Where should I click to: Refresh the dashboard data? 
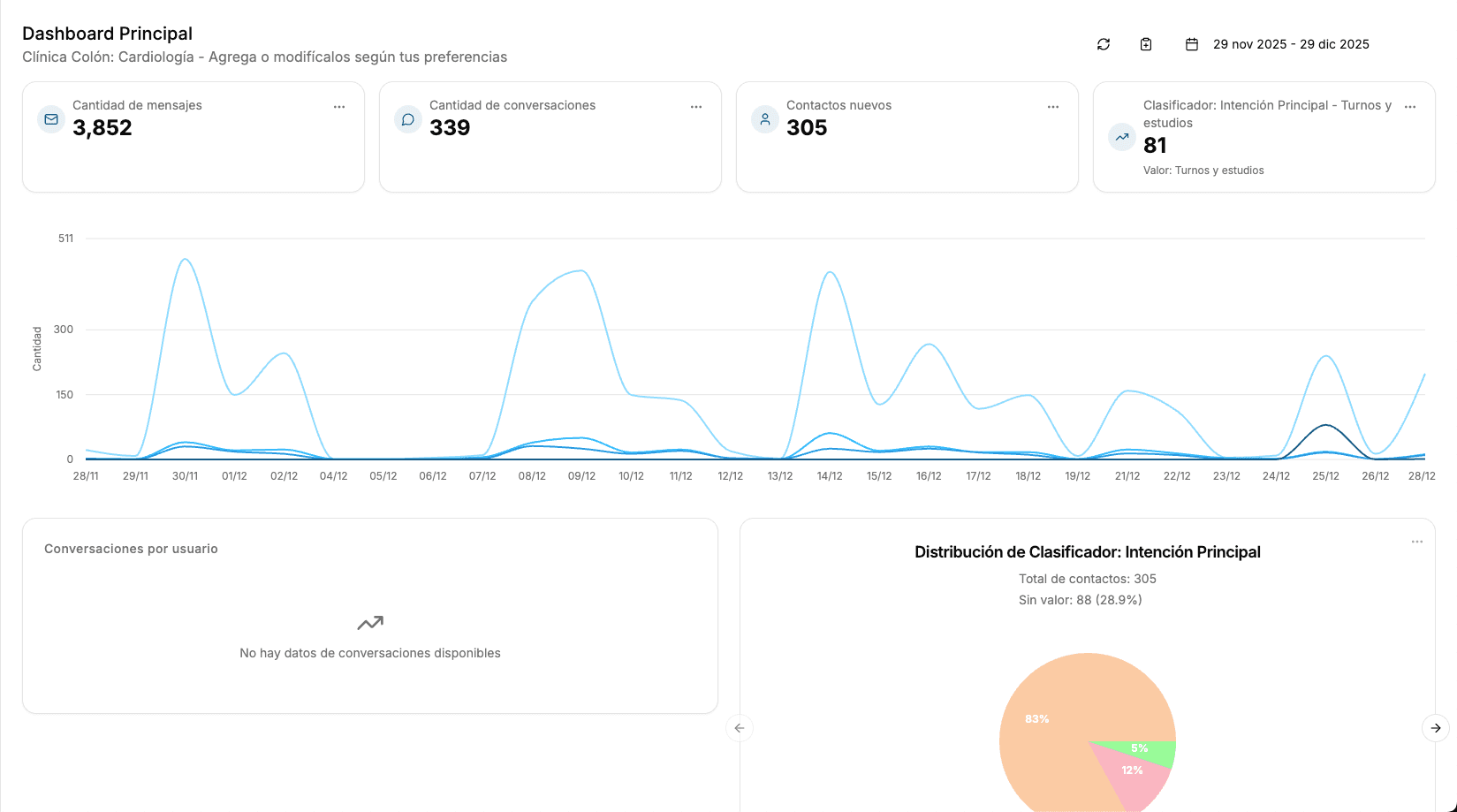1103,43
